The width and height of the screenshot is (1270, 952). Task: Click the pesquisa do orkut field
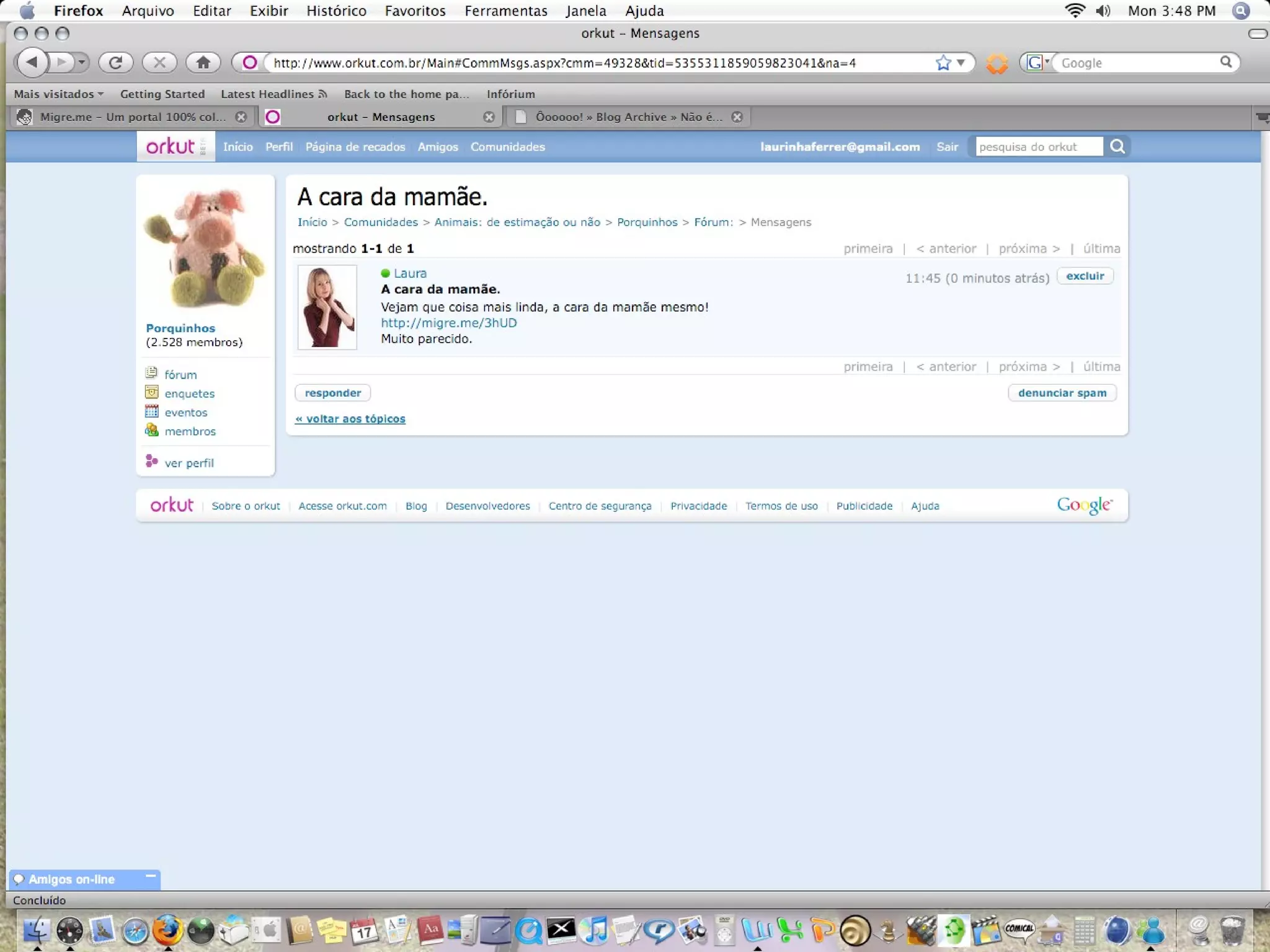[x=1038, y=147]
